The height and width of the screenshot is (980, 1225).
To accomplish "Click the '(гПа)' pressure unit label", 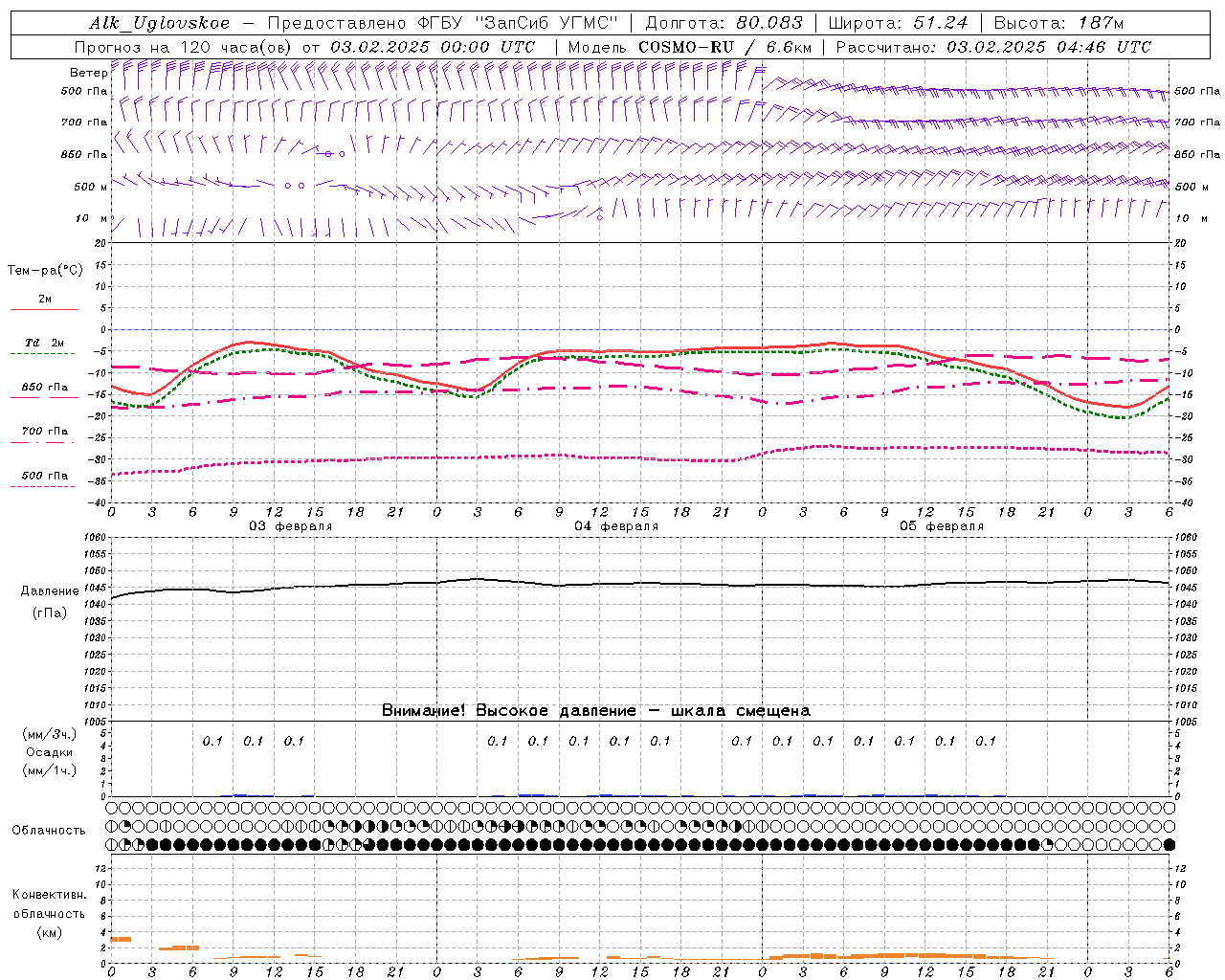I will click(x=50, y=612).
